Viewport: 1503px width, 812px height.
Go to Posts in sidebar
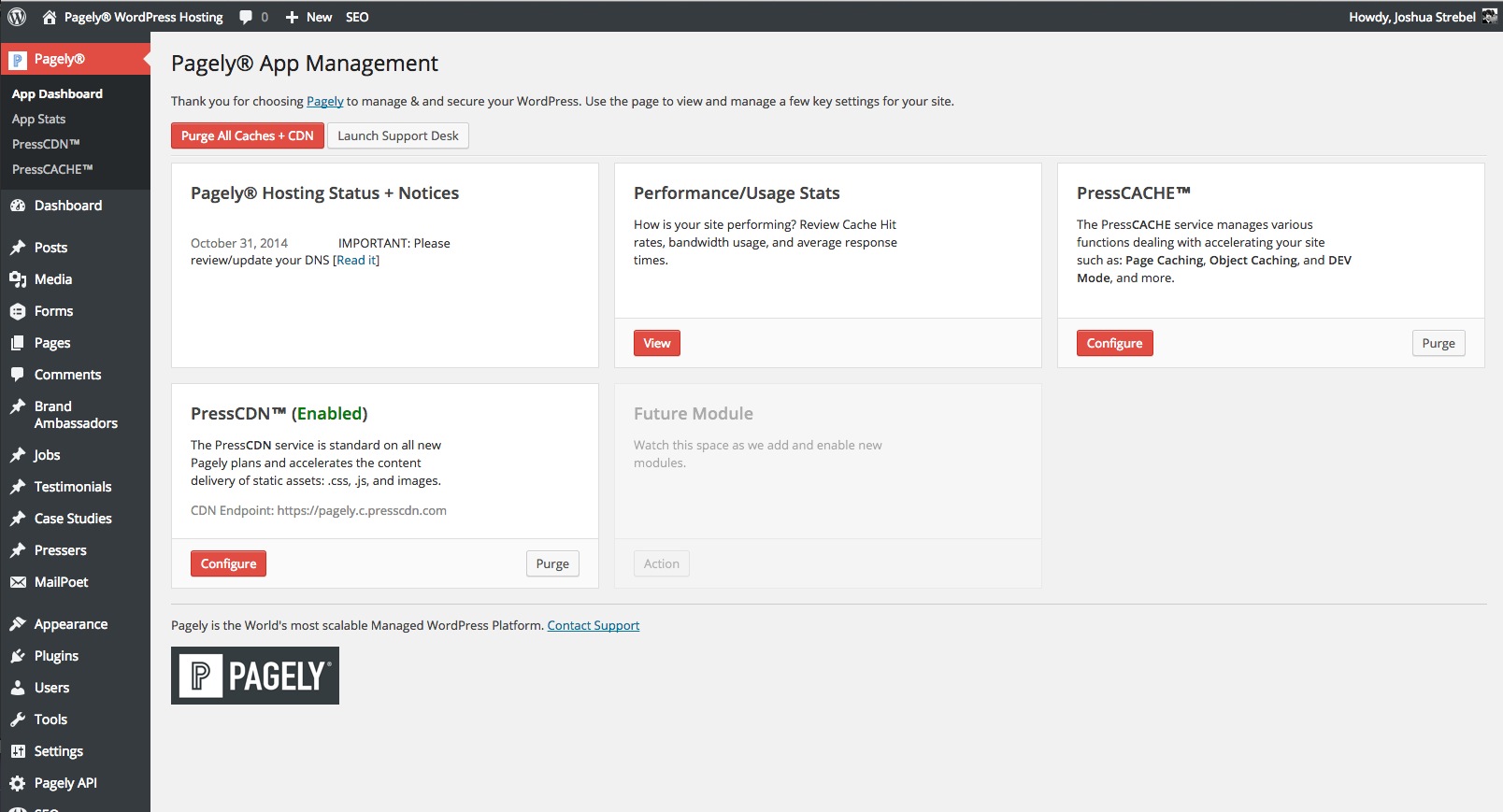click(50, 248)
